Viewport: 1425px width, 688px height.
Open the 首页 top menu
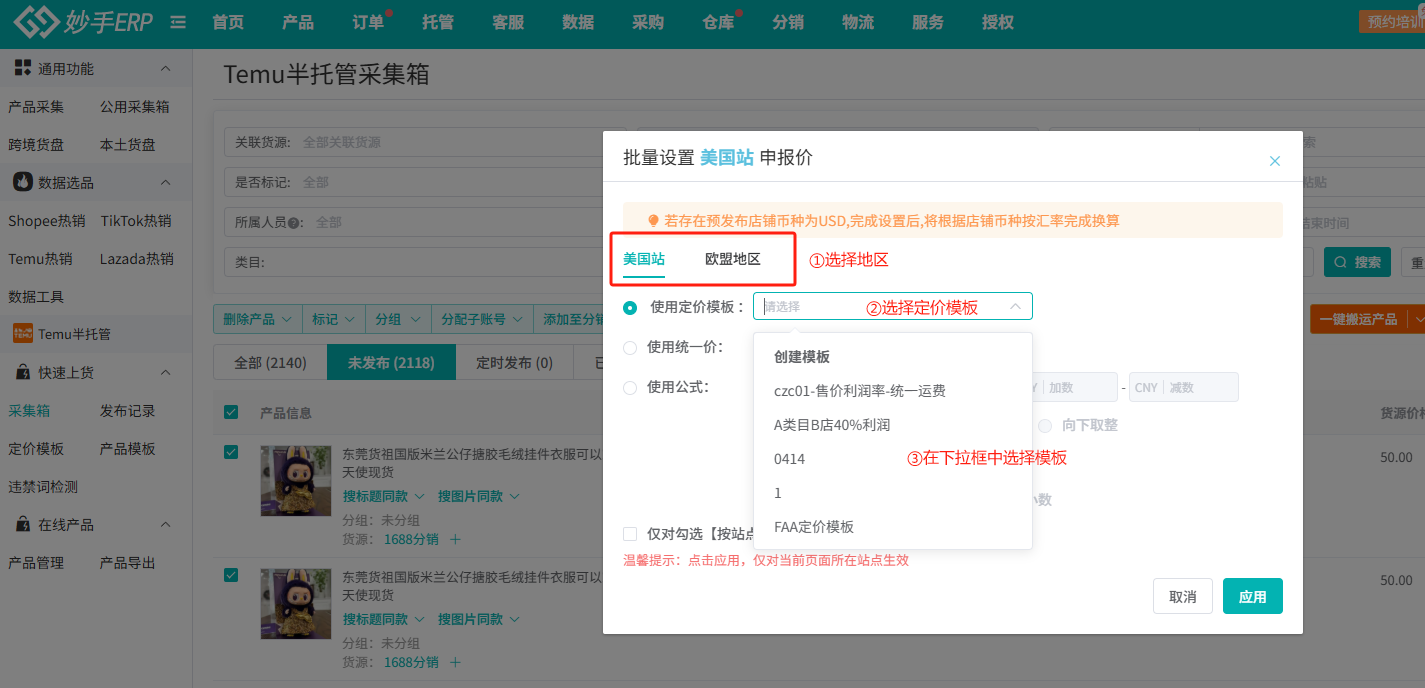tap(228, 22)
